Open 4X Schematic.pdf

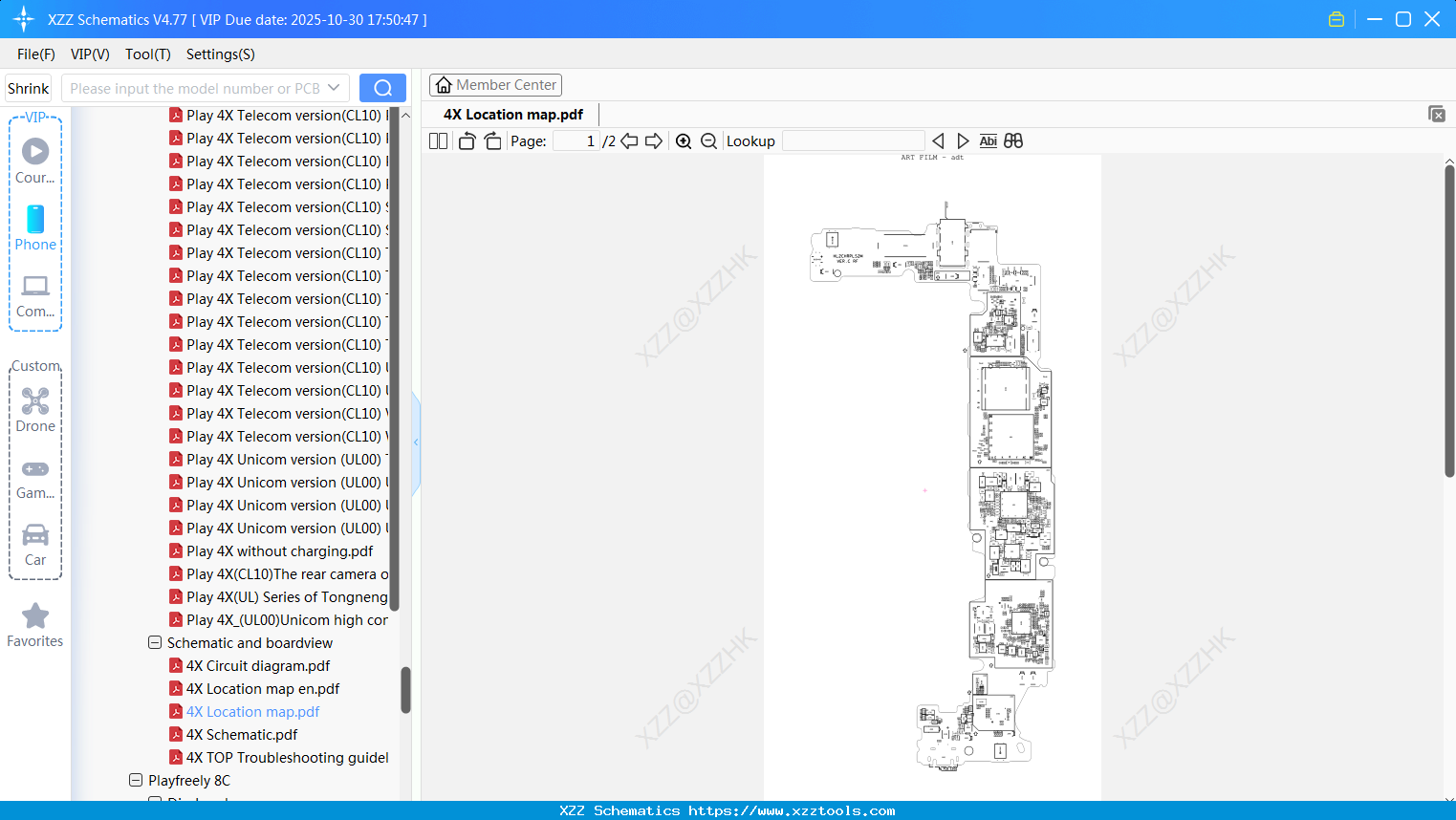242,735
